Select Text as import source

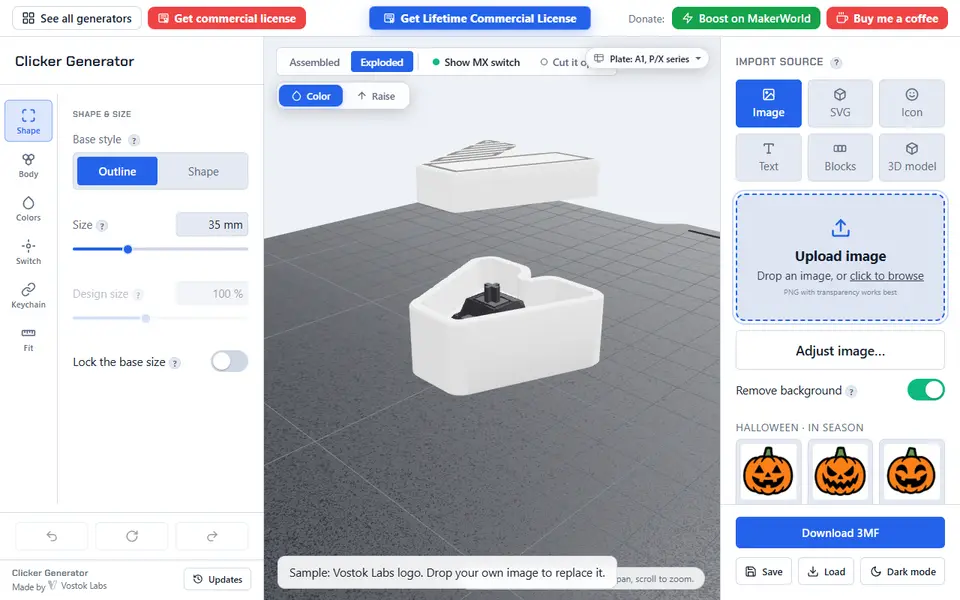pos(768,157)
